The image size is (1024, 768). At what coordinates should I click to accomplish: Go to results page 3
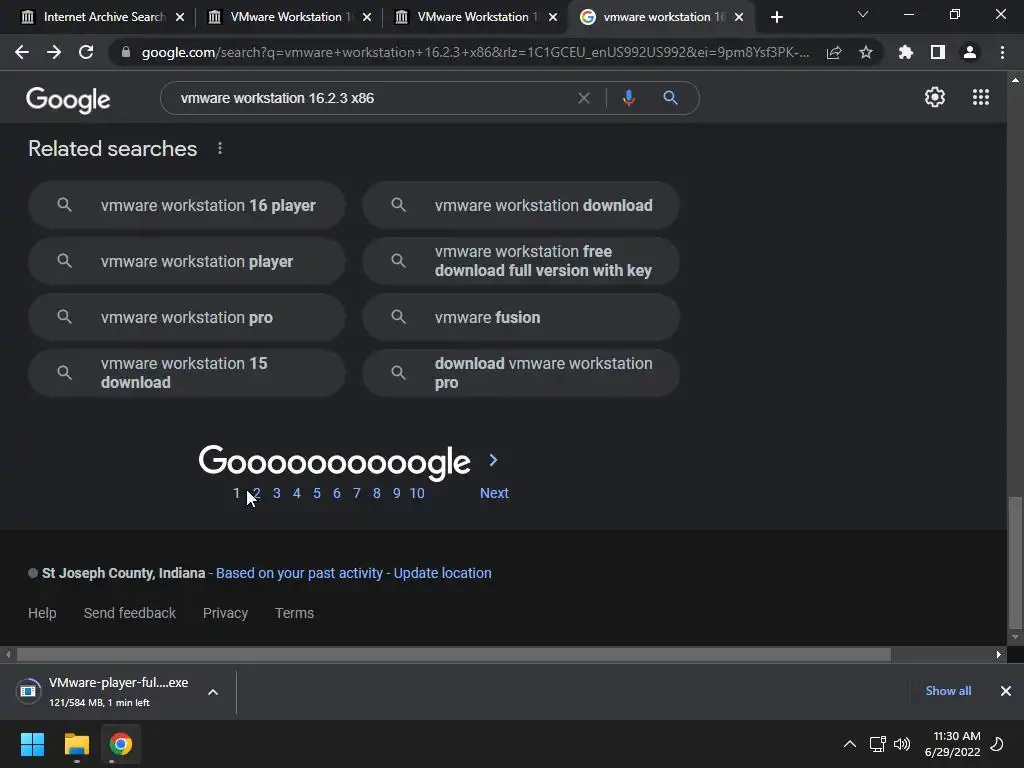click(277, 493)
